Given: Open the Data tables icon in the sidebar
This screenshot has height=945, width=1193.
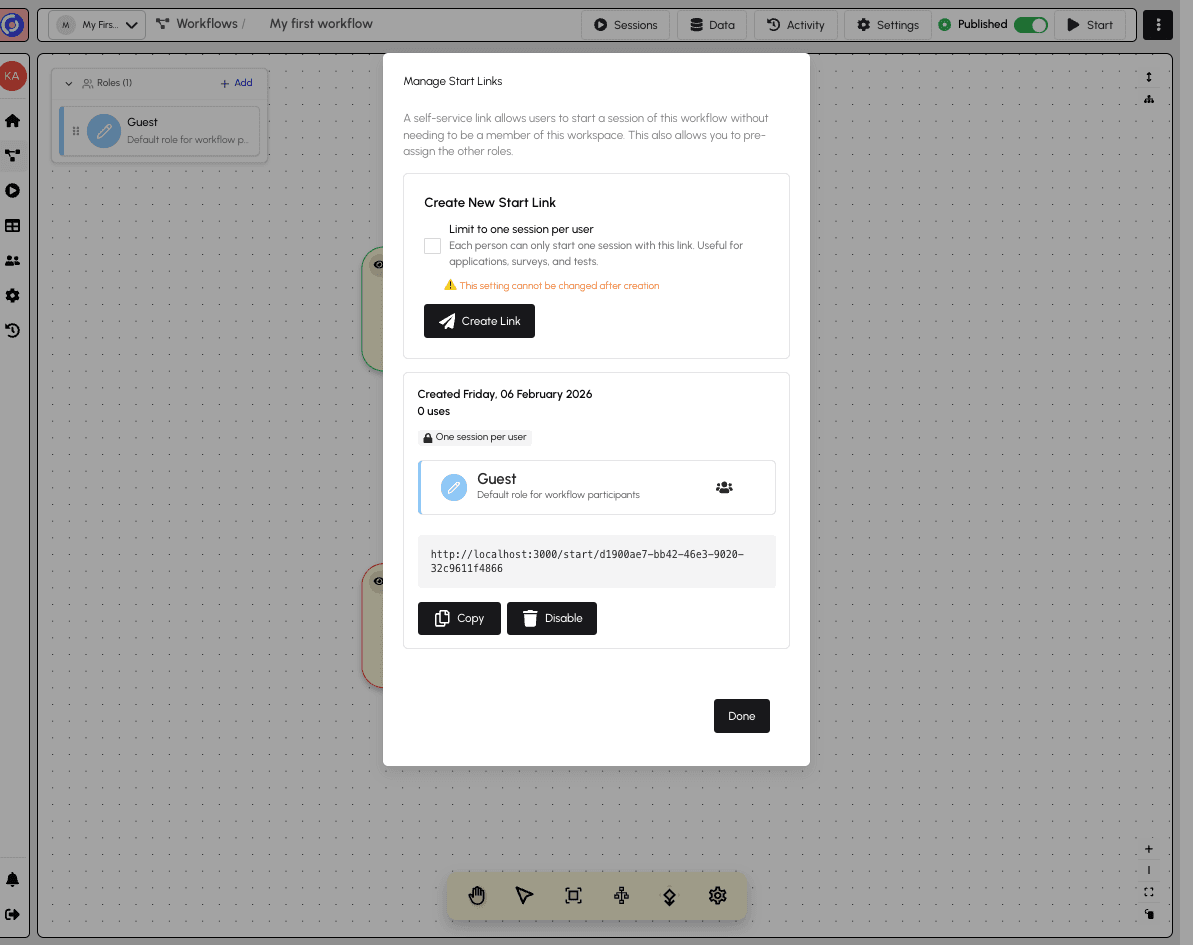Looking at the screenshot, I should point(13,226).
